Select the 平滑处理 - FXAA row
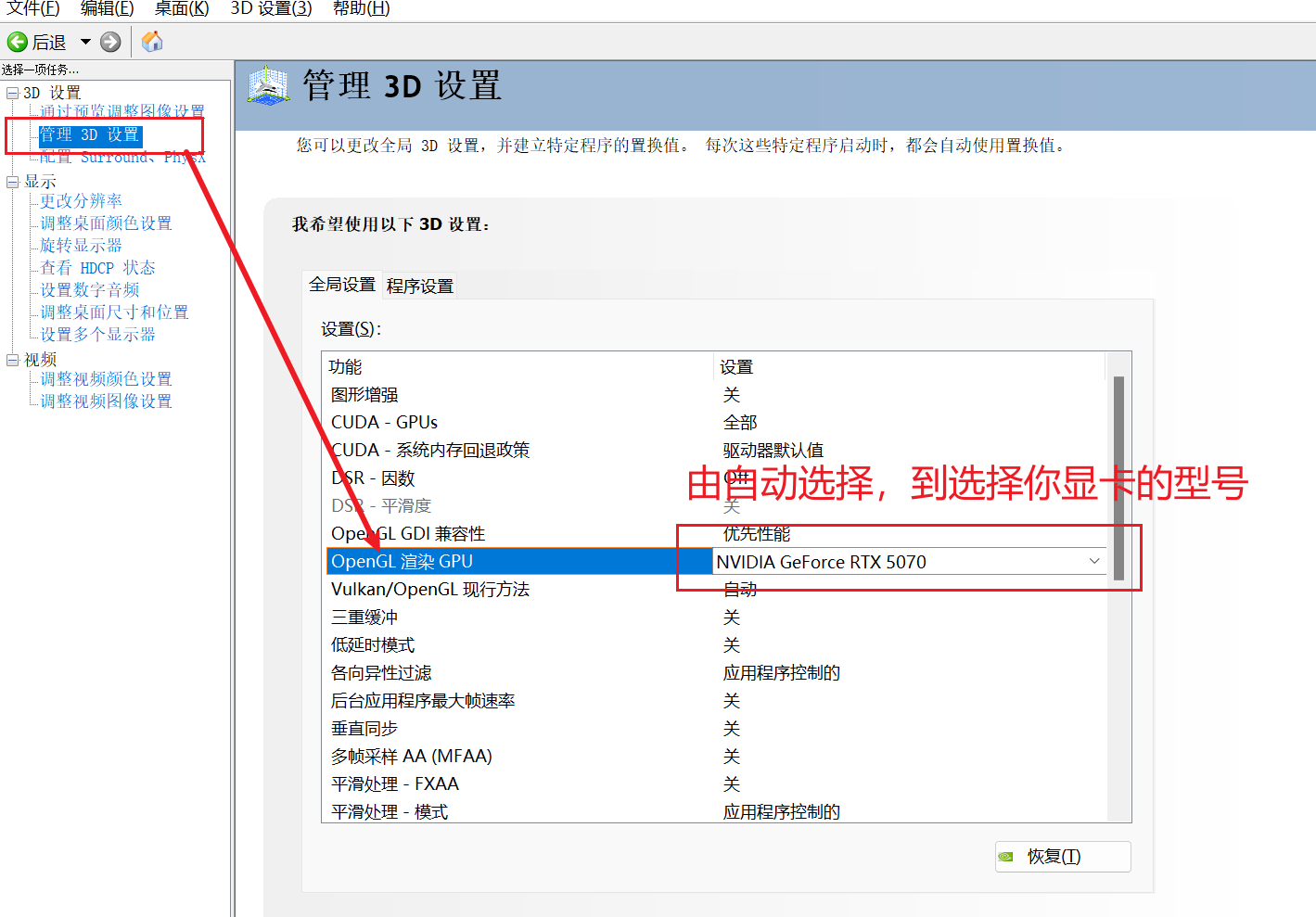The width and height of the screenshot is (1316, 917). (714, 783)
